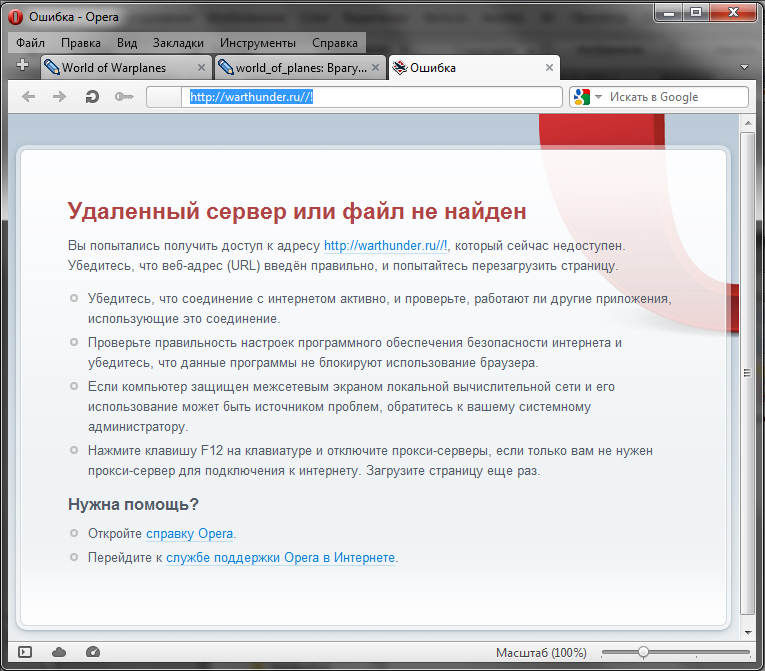
Task: Toggle Opera Turbo speedometer icon
Action: pos(93,652)
